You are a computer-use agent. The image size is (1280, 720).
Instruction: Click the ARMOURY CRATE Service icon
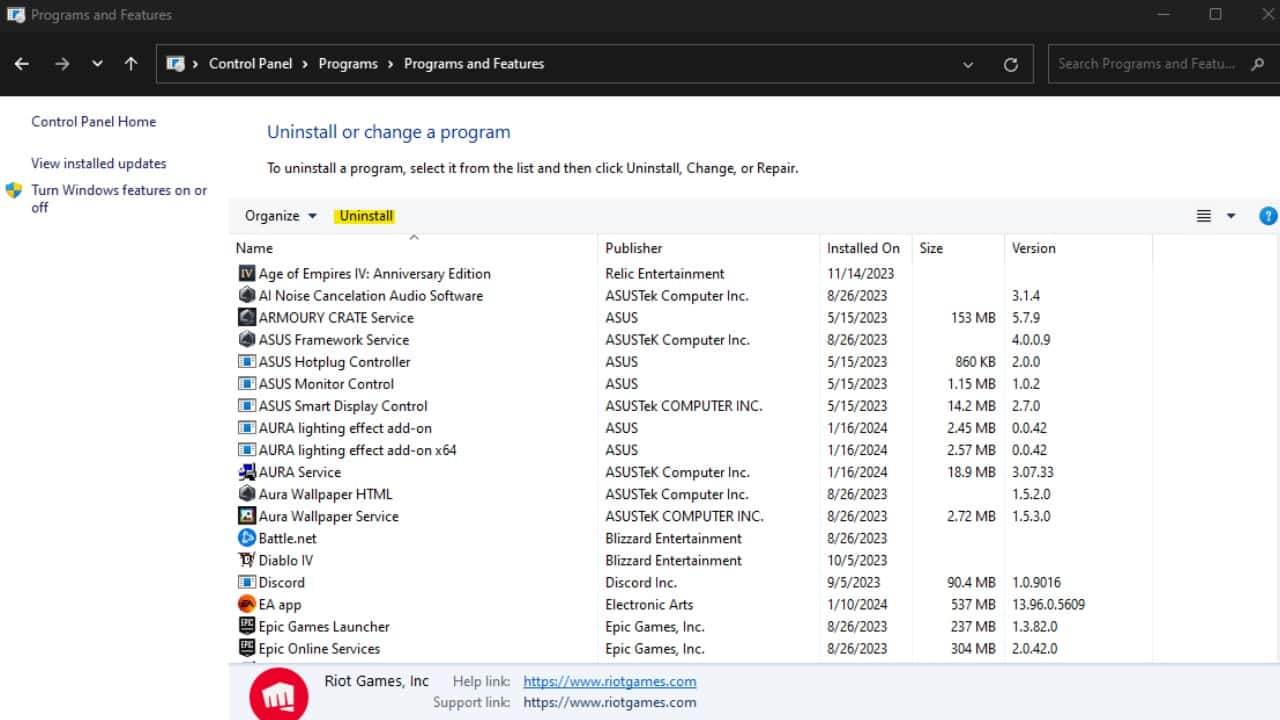point(247,317)
